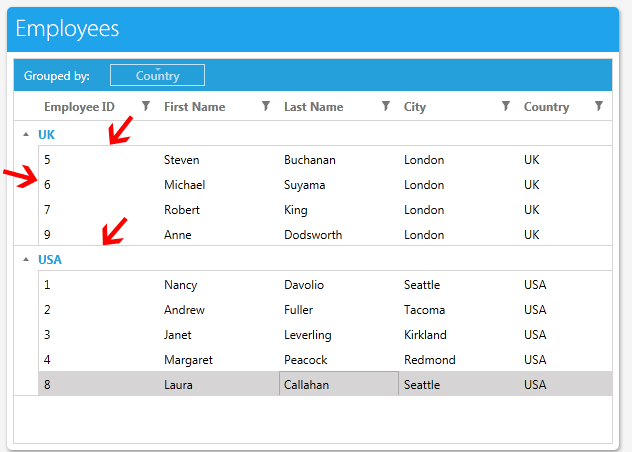632x452 pixels.
Task: Open the First Name column filter icon
Action: click(x=265, y=106)
